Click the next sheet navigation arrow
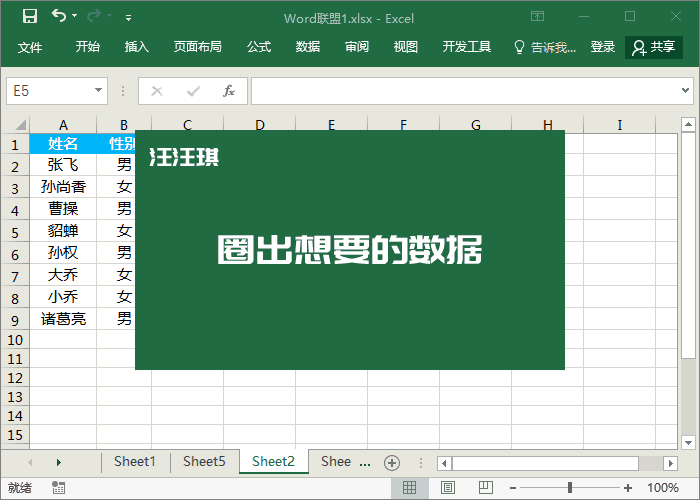Screen dimensions: 700x500 tap(58, 462)
